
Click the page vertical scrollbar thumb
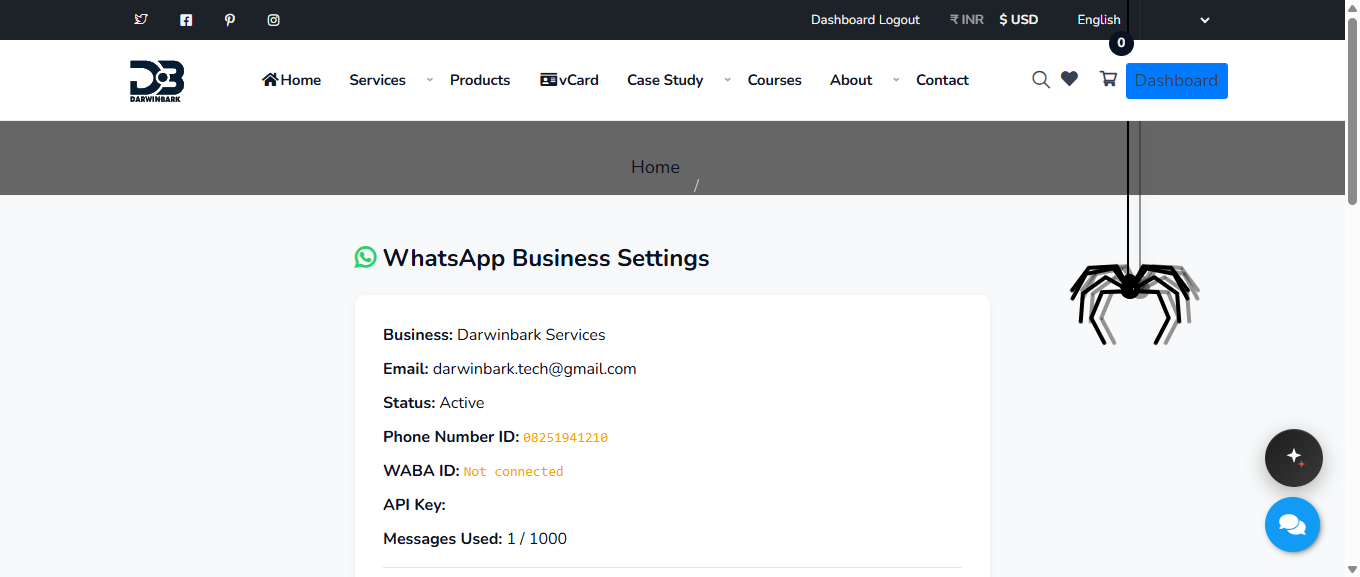[x=1352, y=110]
